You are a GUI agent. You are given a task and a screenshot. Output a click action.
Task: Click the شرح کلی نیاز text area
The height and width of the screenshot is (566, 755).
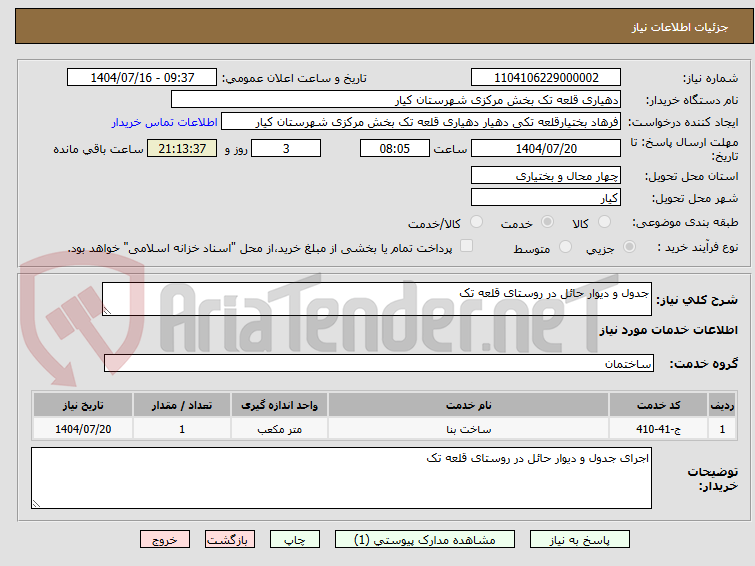click(x=377, y=299)
